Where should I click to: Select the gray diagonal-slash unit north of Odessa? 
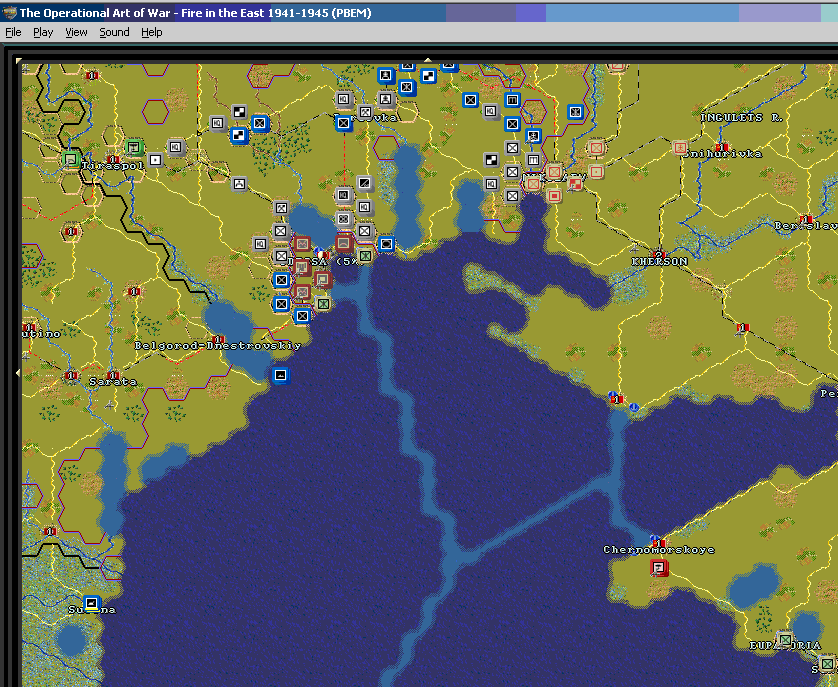(x=364, y=183)
